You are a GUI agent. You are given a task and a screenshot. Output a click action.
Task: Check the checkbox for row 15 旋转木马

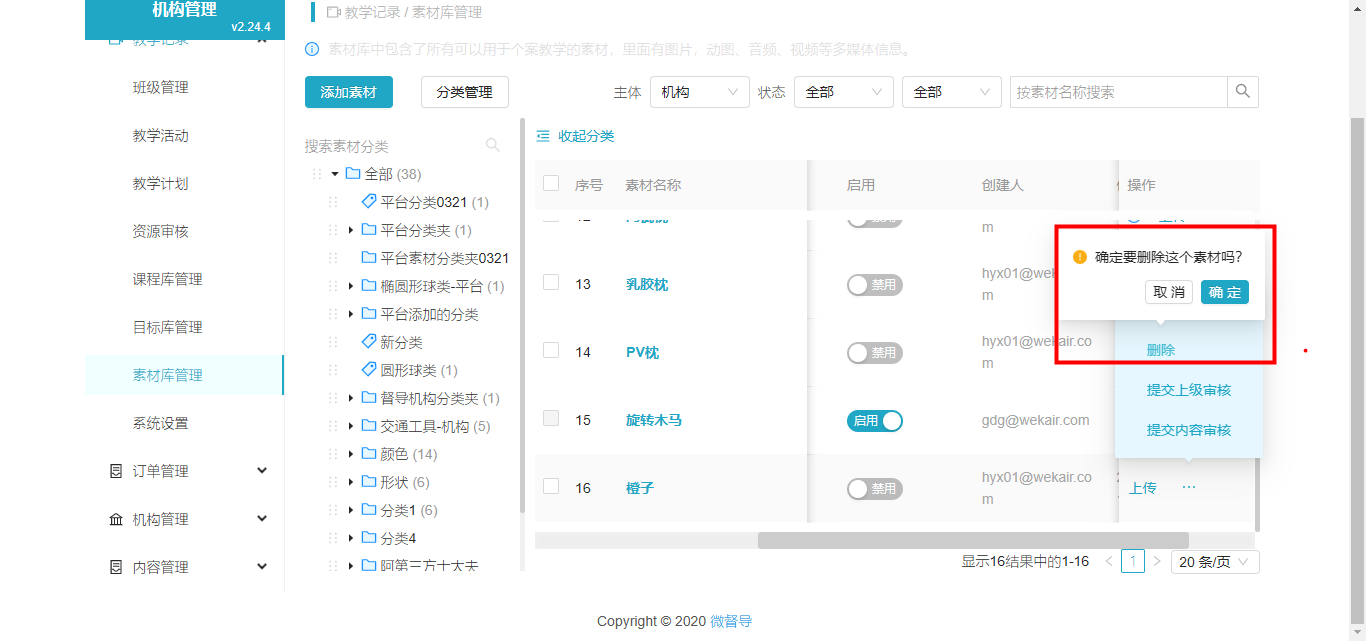point(551,418)
